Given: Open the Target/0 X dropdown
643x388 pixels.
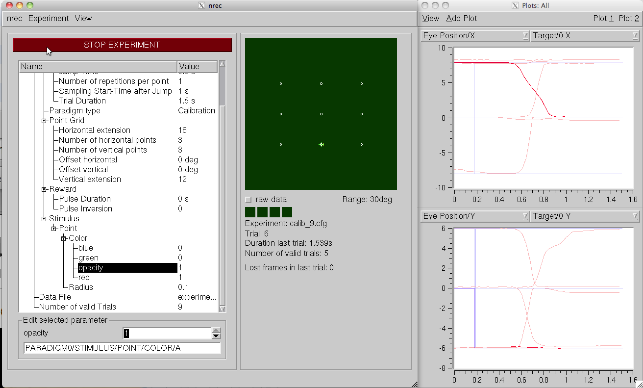Looking at the screenshot, I should (x=585, y=36).
